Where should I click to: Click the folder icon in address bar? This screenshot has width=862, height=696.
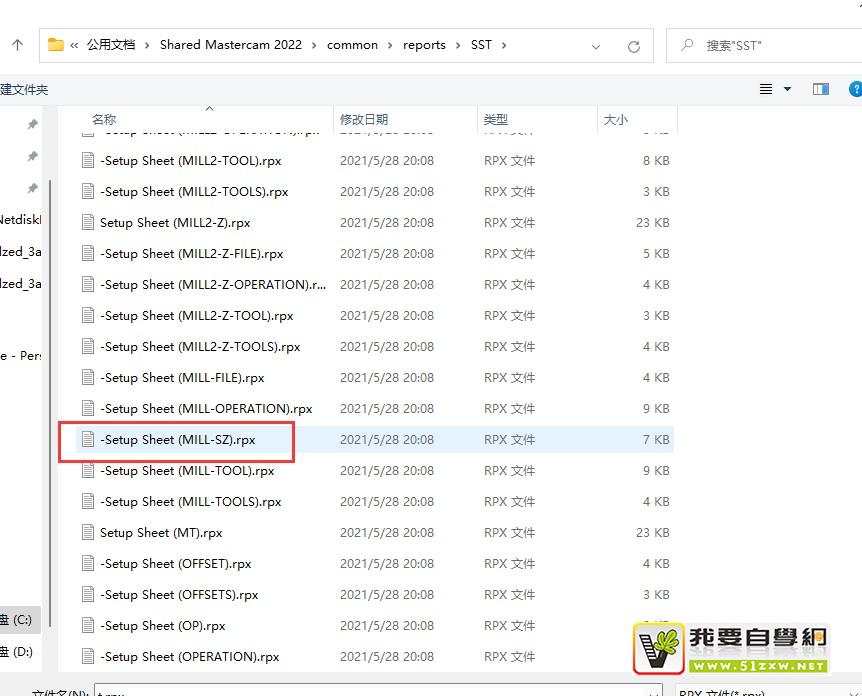click(55, 45)
